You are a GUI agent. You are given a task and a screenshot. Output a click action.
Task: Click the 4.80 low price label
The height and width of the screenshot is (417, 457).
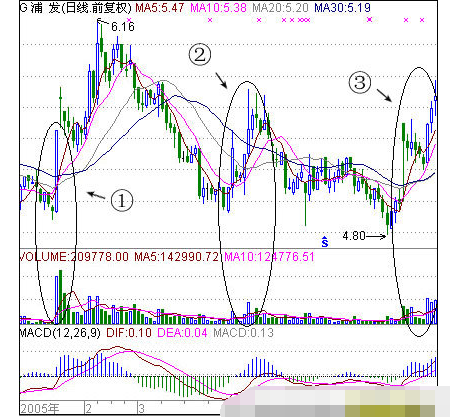point(354,236)
